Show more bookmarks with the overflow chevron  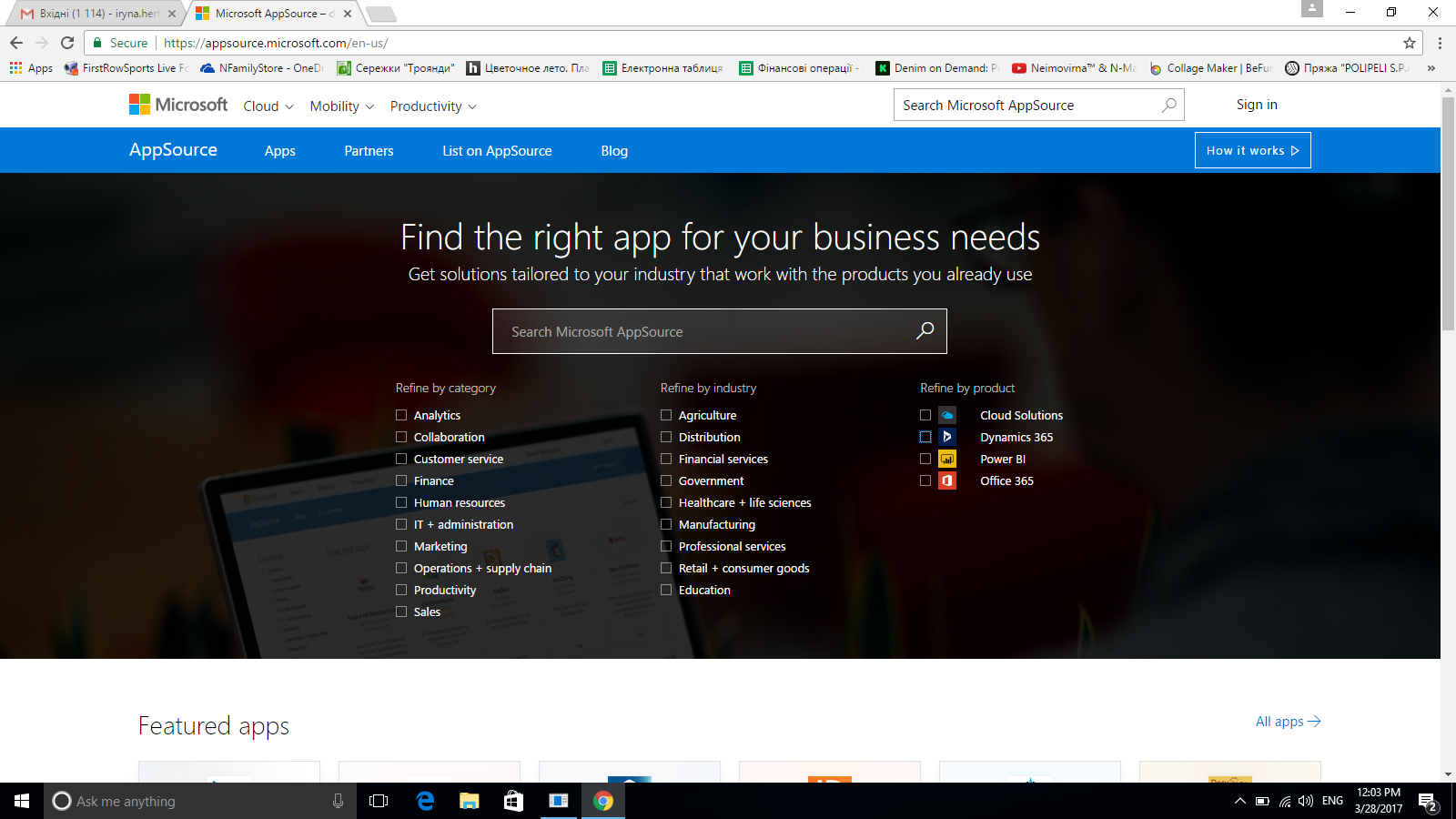[x=1431, y=68]
